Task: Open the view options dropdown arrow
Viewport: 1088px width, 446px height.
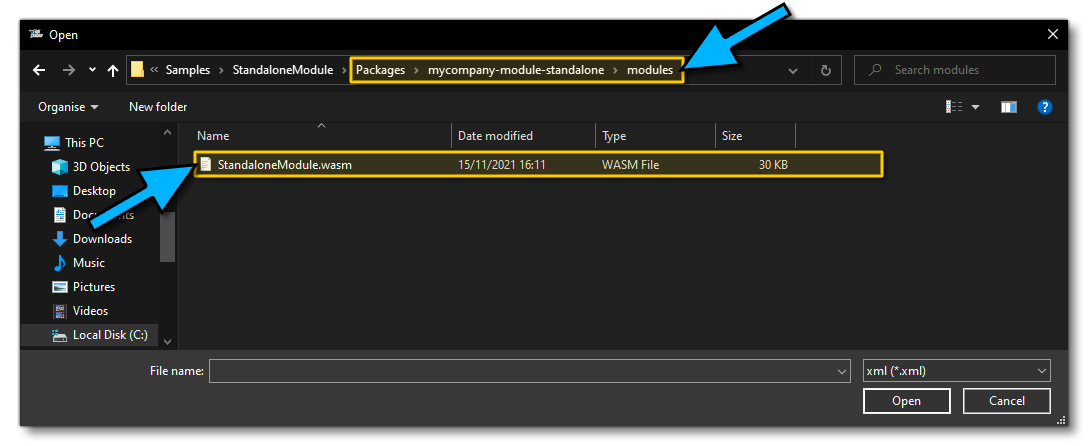Action: (976, 107)
